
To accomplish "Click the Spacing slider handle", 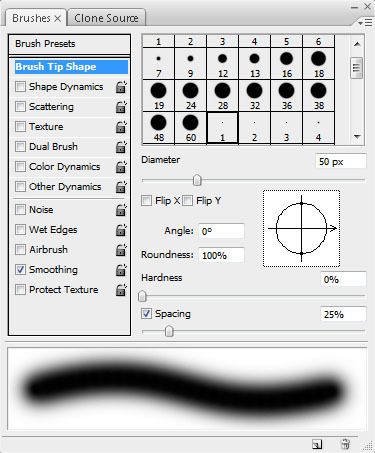I will 169,331.
